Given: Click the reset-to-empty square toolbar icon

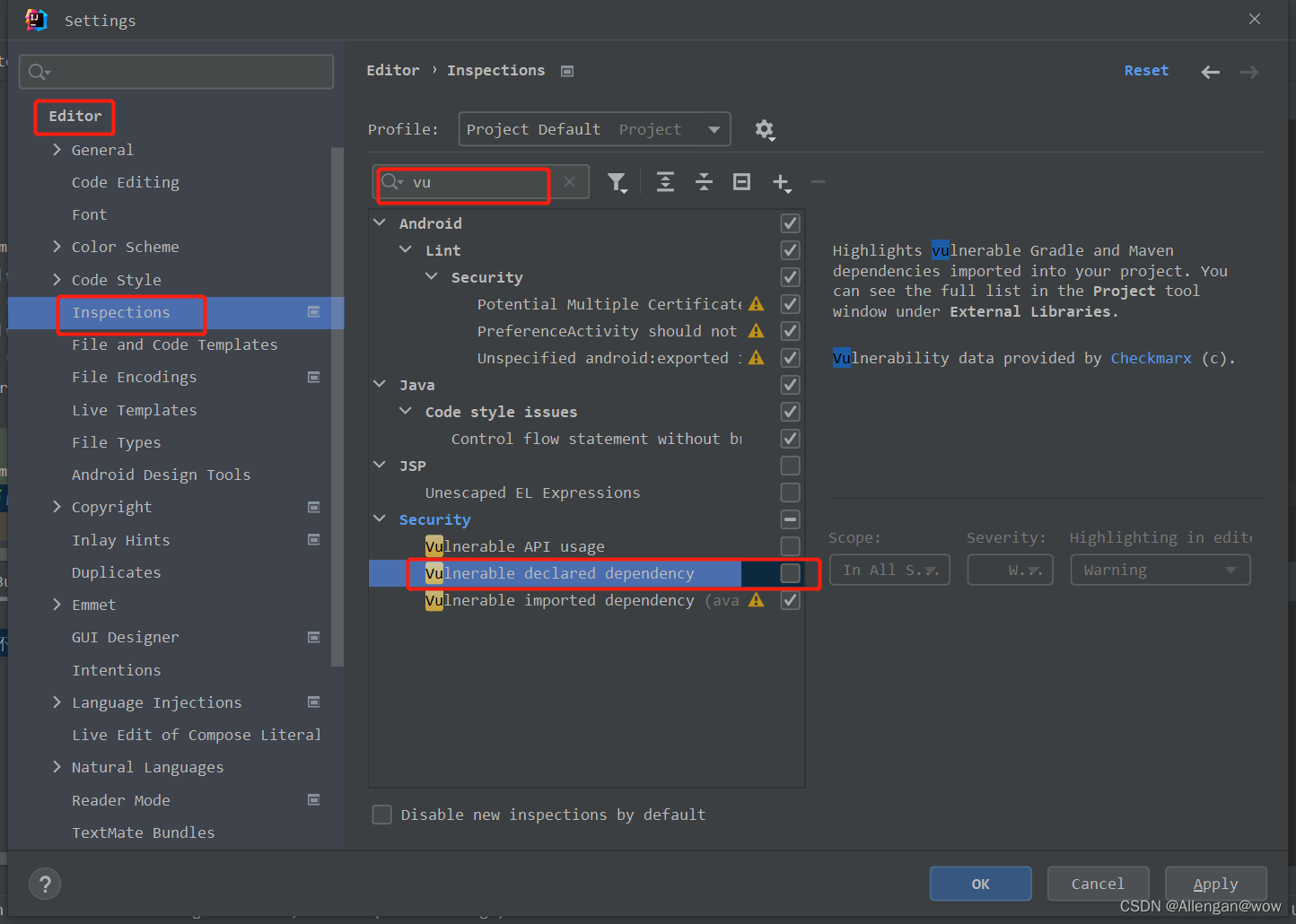Looking at the screenshot, I should [x=741, y=182].
